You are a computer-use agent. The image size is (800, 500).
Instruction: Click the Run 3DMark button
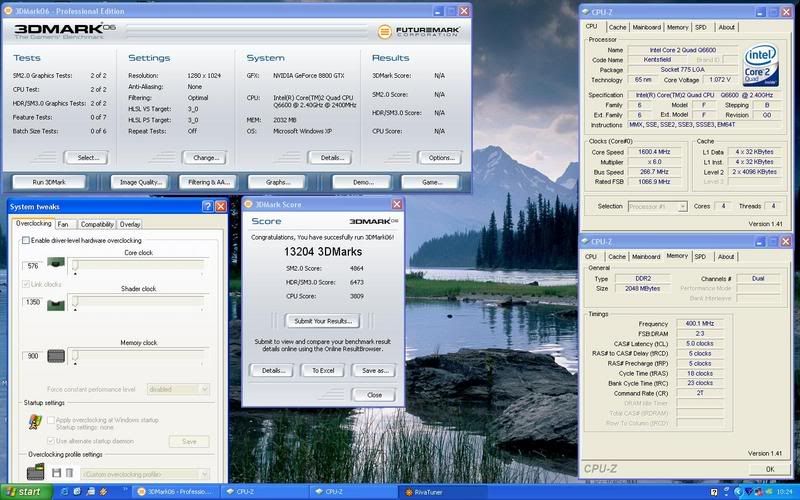48,182
